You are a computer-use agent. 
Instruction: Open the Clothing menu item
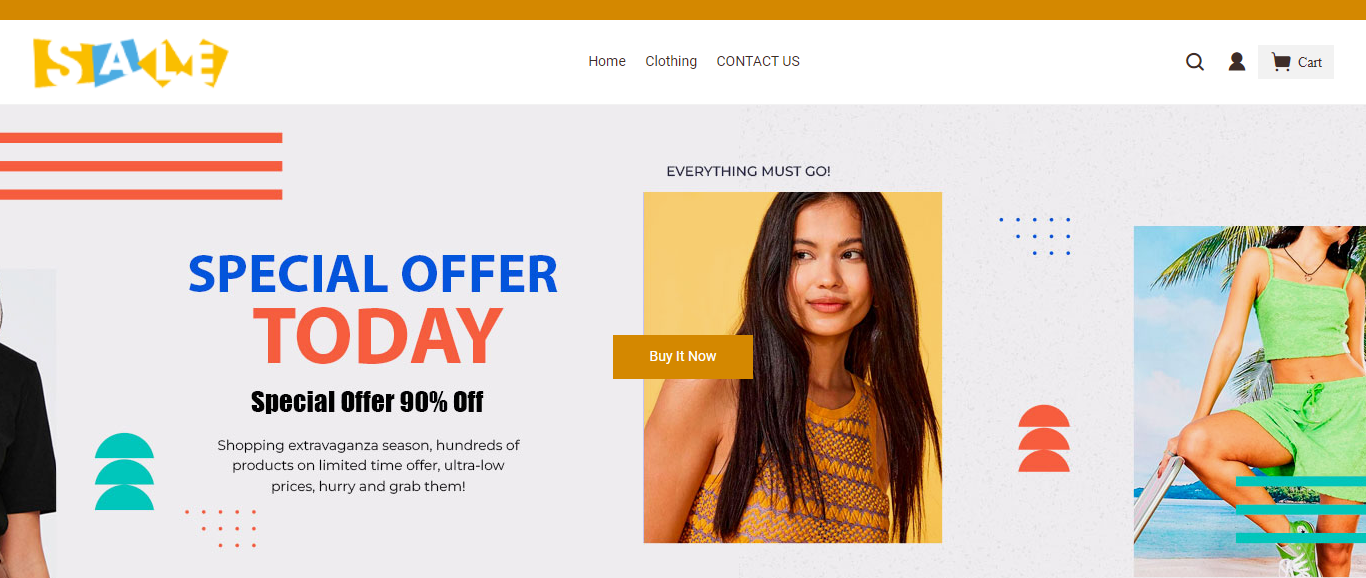pos(671,61)
